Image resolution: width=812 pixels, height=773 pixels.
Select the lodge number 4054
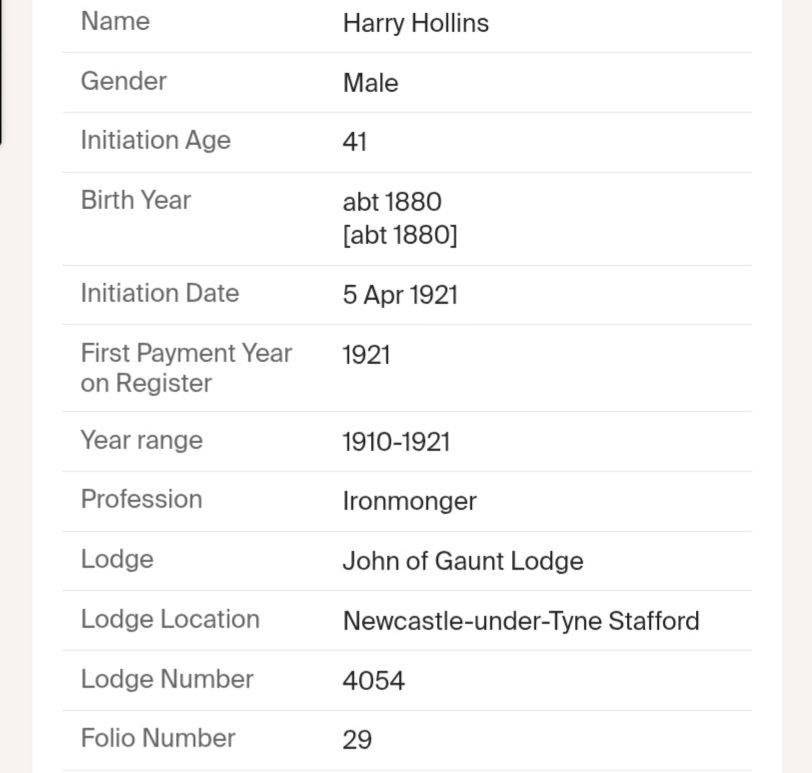click(373, 681)
